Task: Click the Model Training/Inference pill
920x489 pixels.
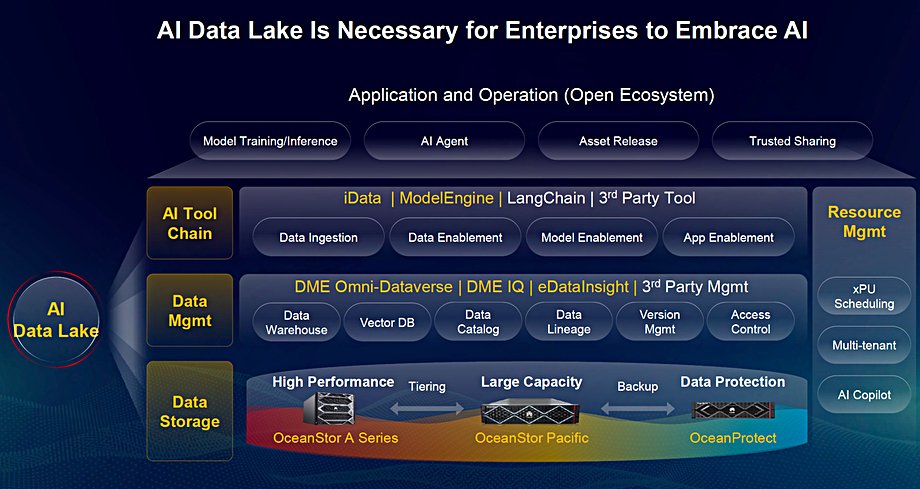Action: (270, 141)
